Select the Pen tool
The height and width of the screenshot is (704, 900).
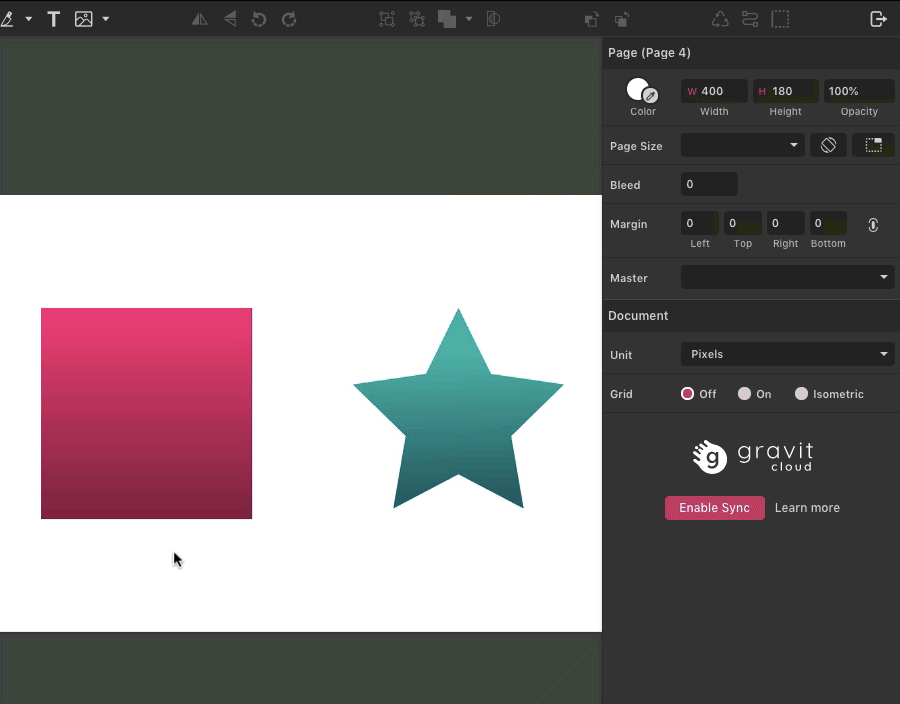[x=10, y=18]
